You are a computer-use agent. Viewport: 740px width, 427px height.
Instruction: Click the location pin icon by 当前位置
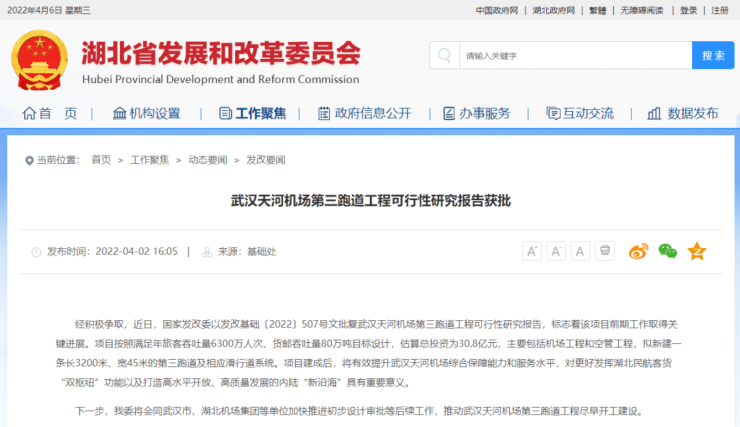click(x=29, y=160)
